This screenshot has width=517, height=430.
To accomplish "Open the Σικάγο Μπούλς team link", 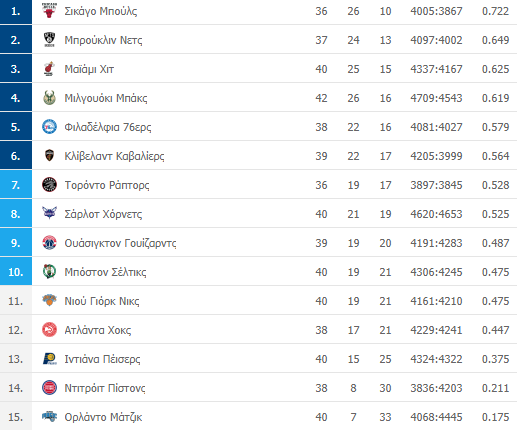I will [x=101, y=11].
